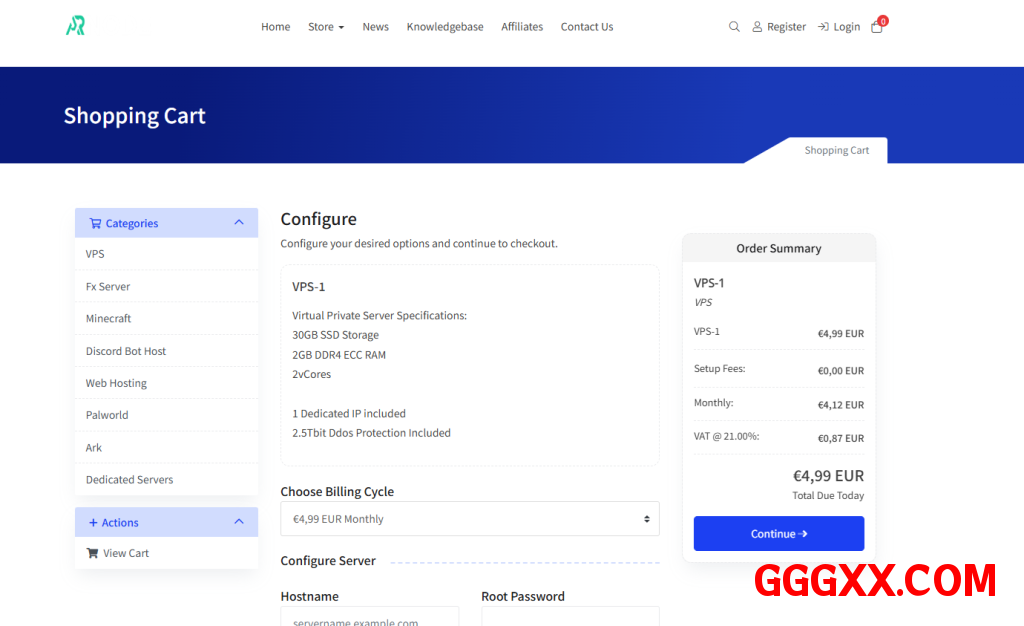Image resolution: width=1024 pixels, height=626 pixels.
Task: Open the search magnifier icon
Action: 734,27
